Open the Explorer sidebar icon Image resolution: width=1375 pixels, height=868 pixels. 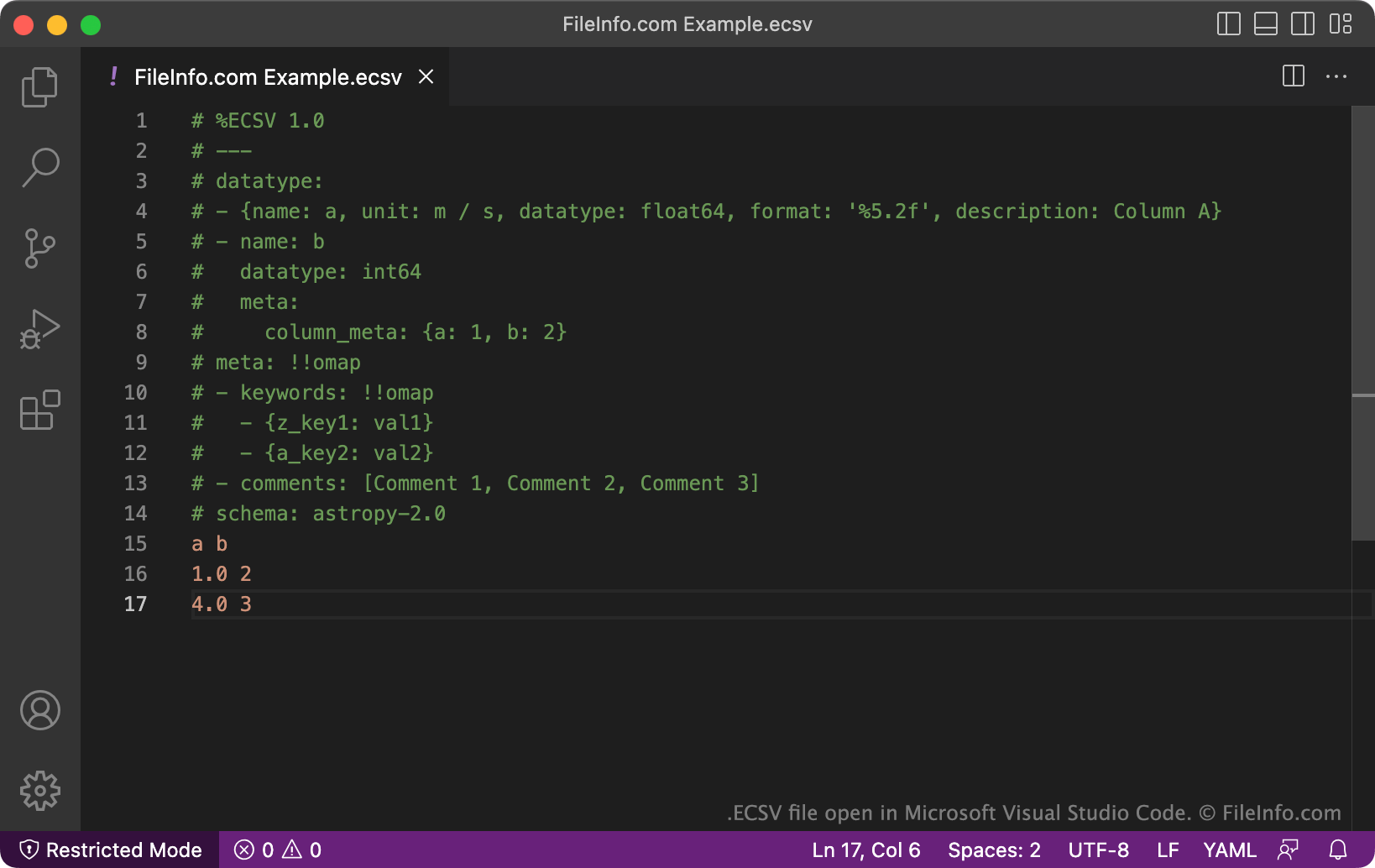pyautogui.click(x=39, y=86)
